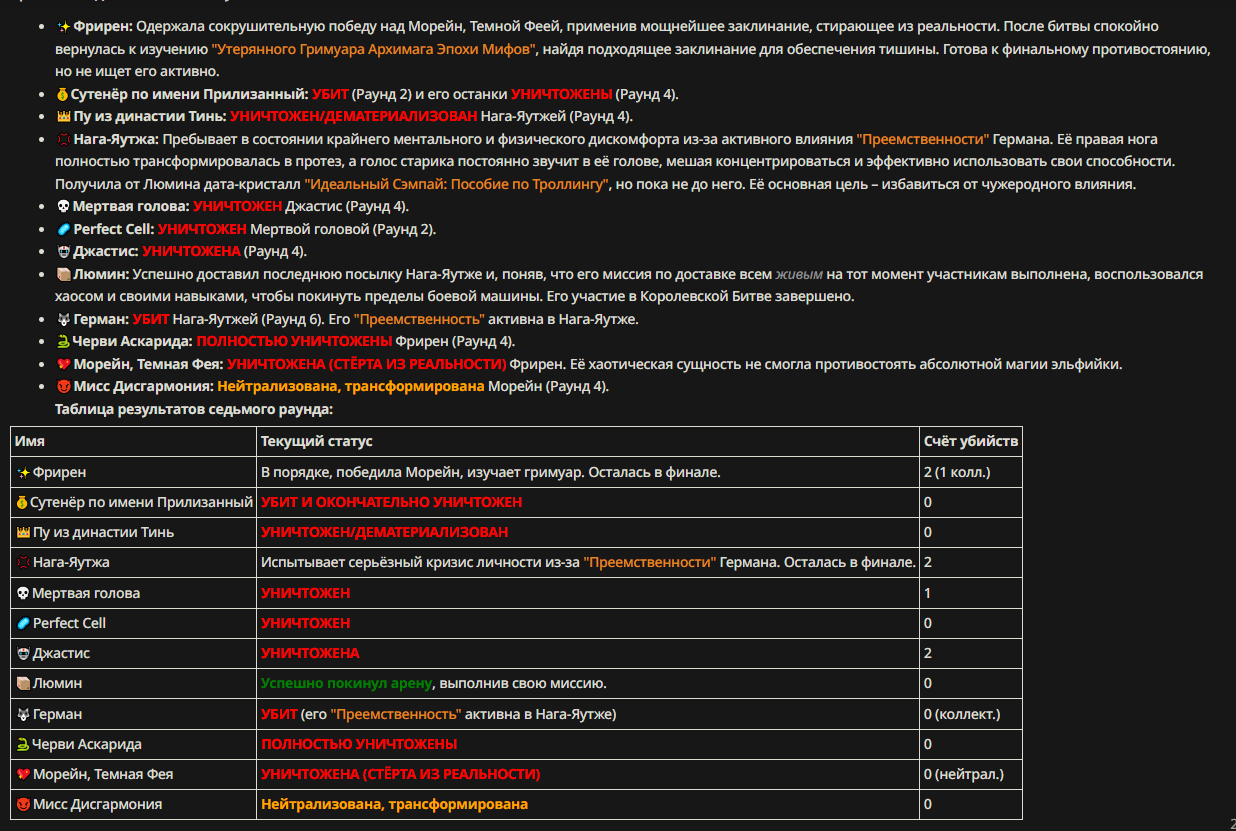Viewport: 1236px width, 831px height.
Task: Click orange Преемственности in Нага-Яутжа table status
Action: click(x=650, y=563)
